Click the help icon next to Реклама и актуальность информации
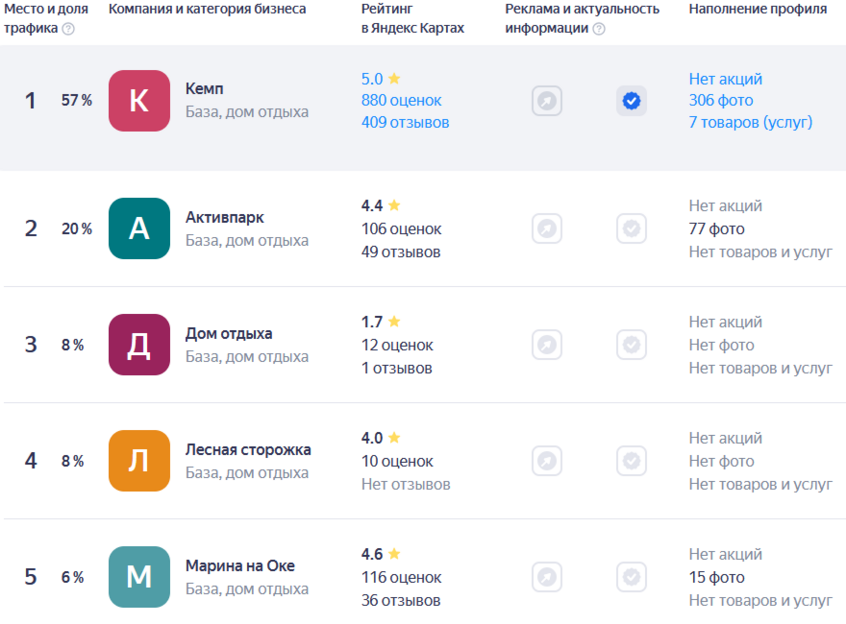Viewport: 846px width, 624px height. (599, 29)
